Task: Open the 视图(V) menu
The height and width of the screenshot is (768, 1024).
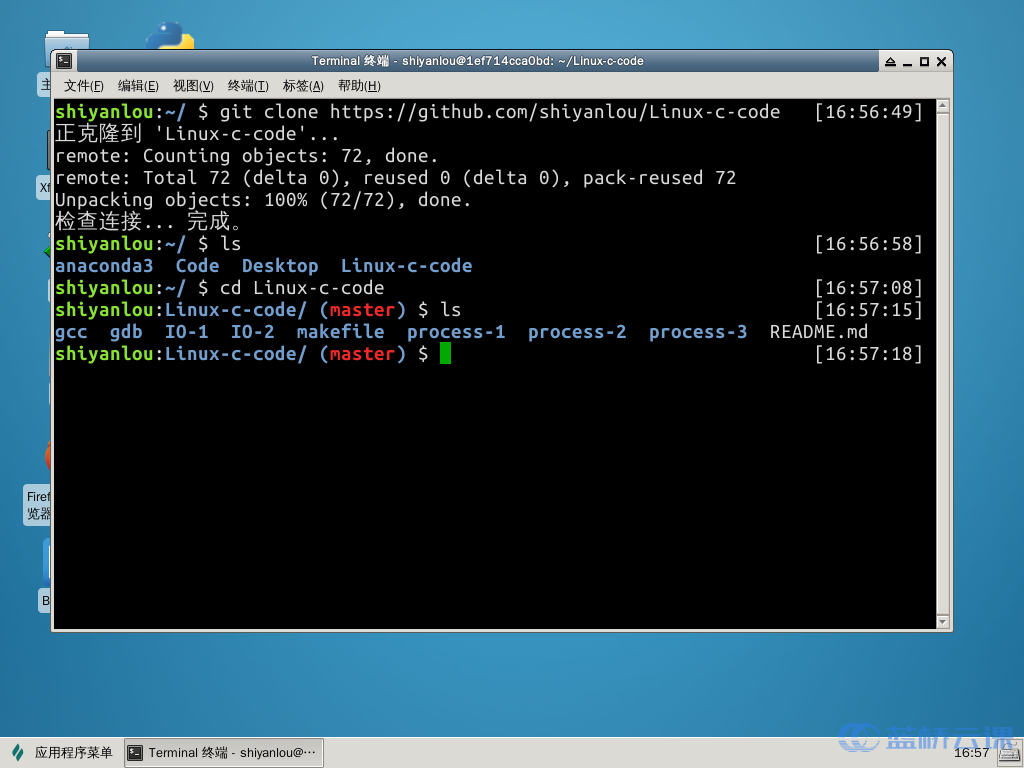Action: [193, 86]
